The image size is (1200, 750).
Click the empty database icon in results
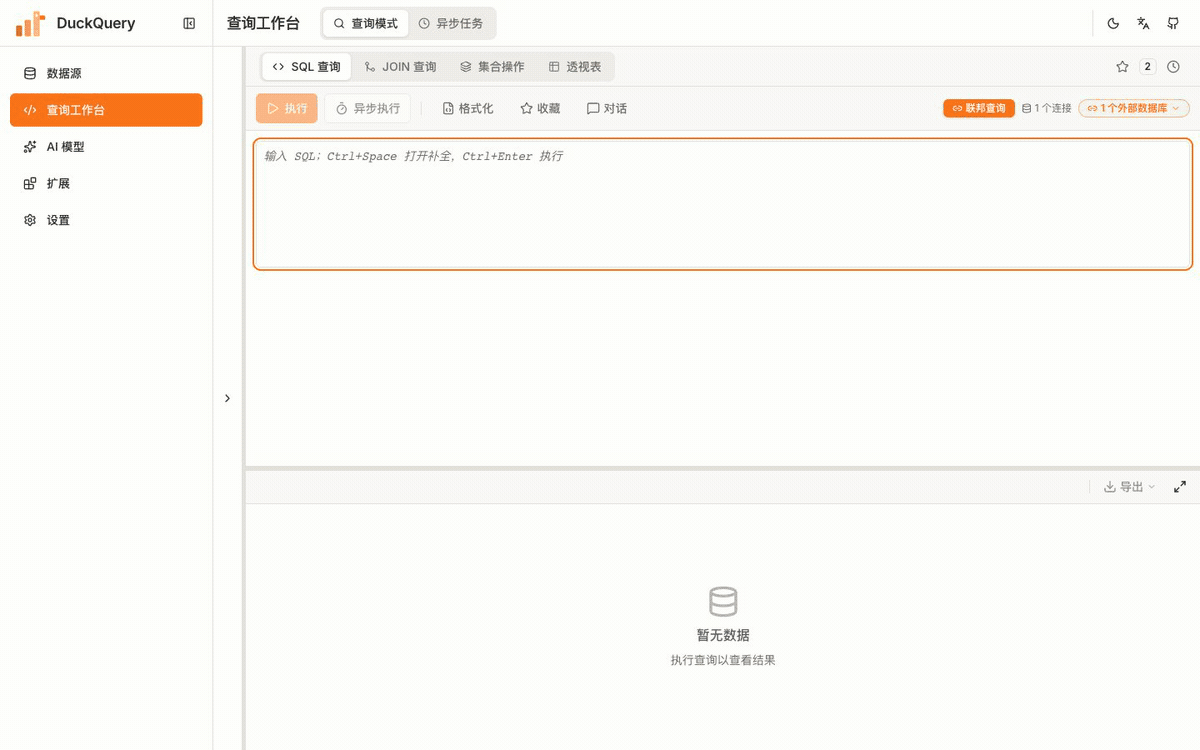[x=723, y=602]
